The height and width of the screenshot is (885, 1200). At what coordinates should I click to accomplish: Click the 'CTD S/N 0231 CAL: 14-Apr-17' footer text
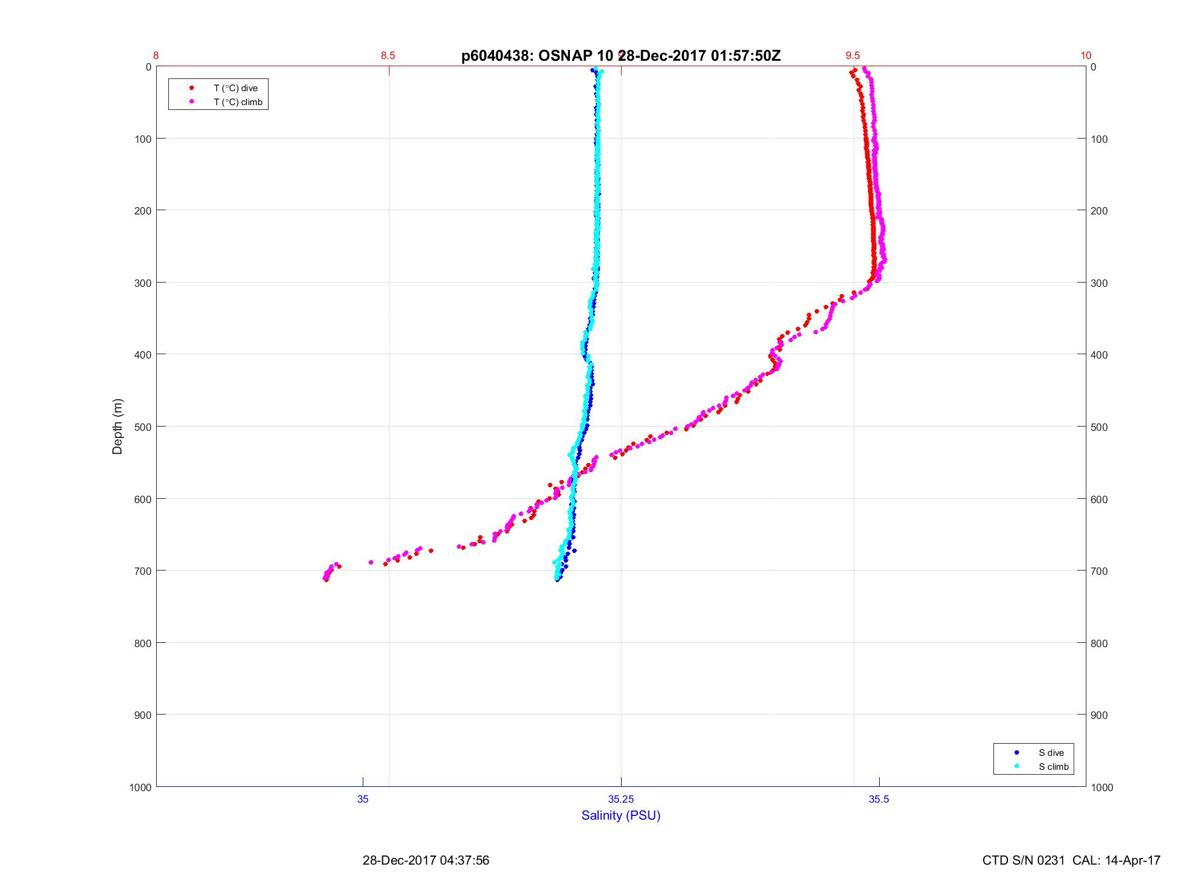click(1071, 860)
